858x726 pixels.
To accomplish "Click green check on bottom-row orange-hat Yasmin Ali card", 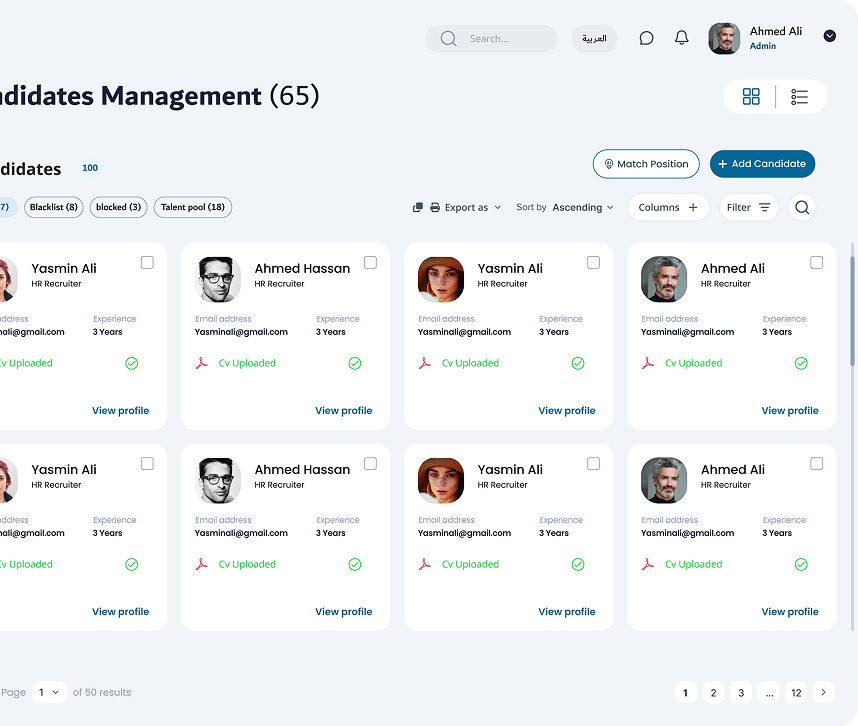I will click(x=578, y=564).
